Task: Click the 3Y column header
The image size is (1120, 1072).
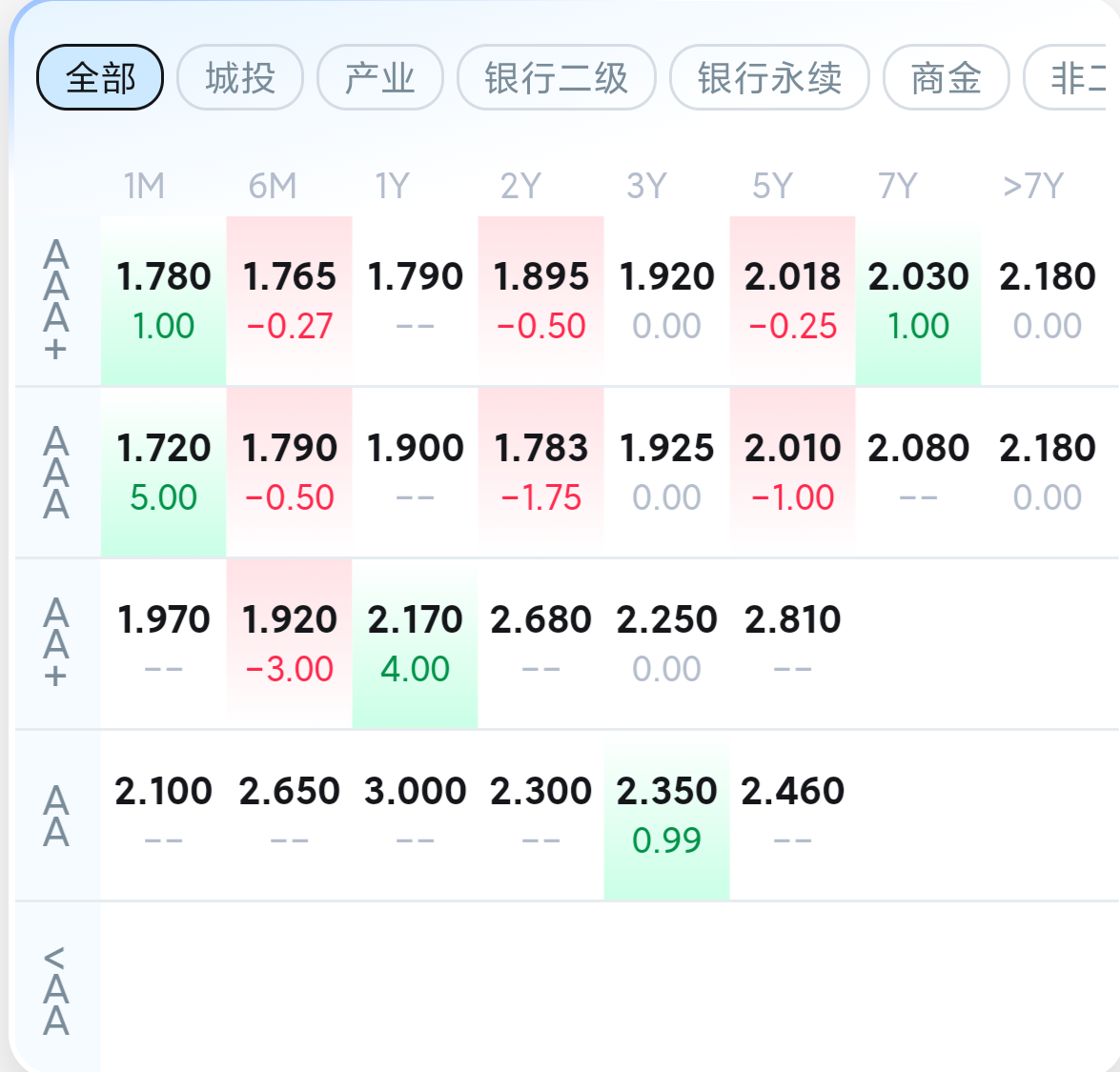Action: [646, 186]
